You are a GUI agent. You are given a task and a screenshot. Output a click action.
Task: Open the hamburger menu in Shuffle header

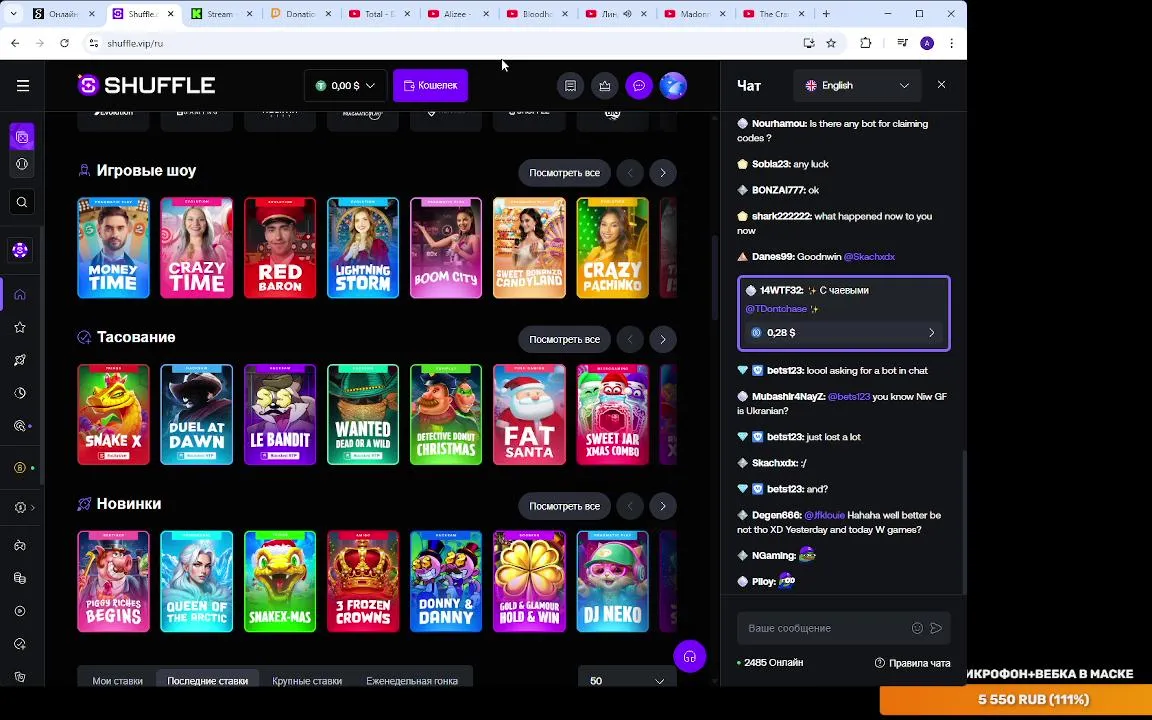point(23,86)
